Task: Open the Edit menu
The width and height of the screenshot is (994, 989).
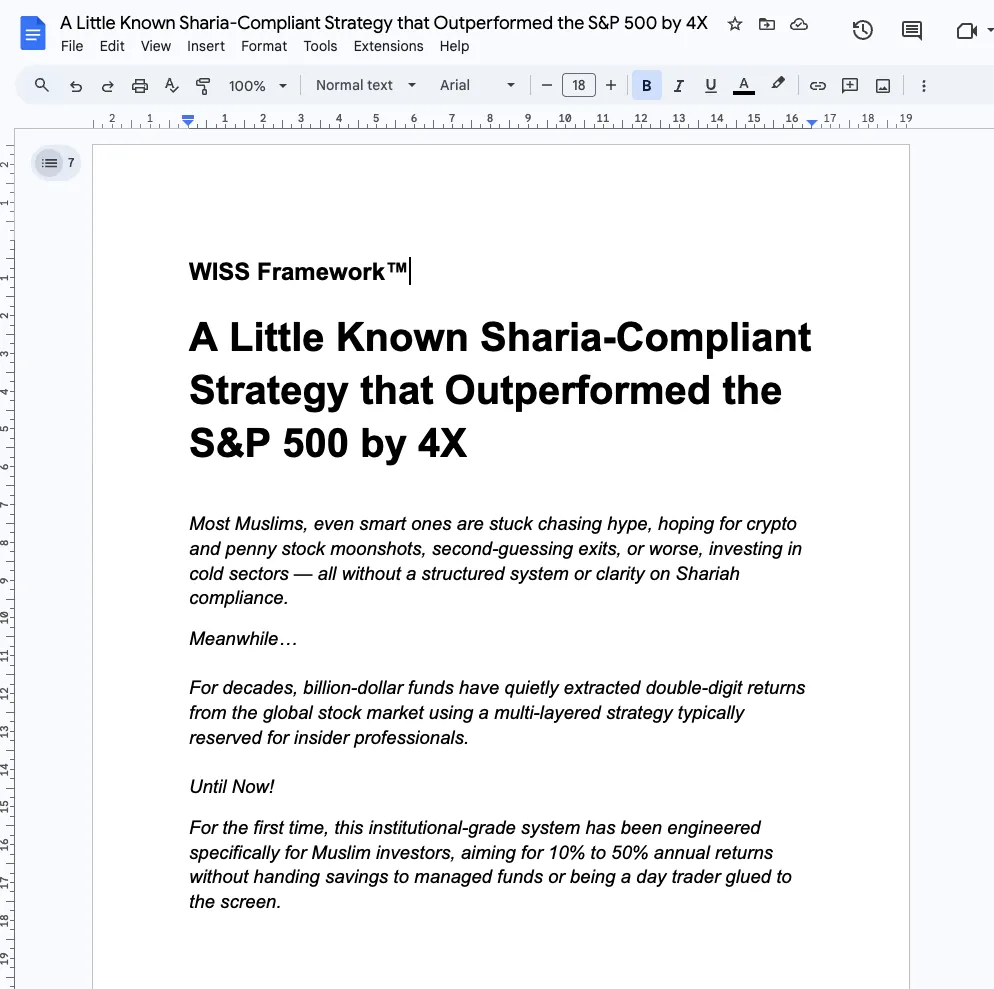Action: point(112,46)
